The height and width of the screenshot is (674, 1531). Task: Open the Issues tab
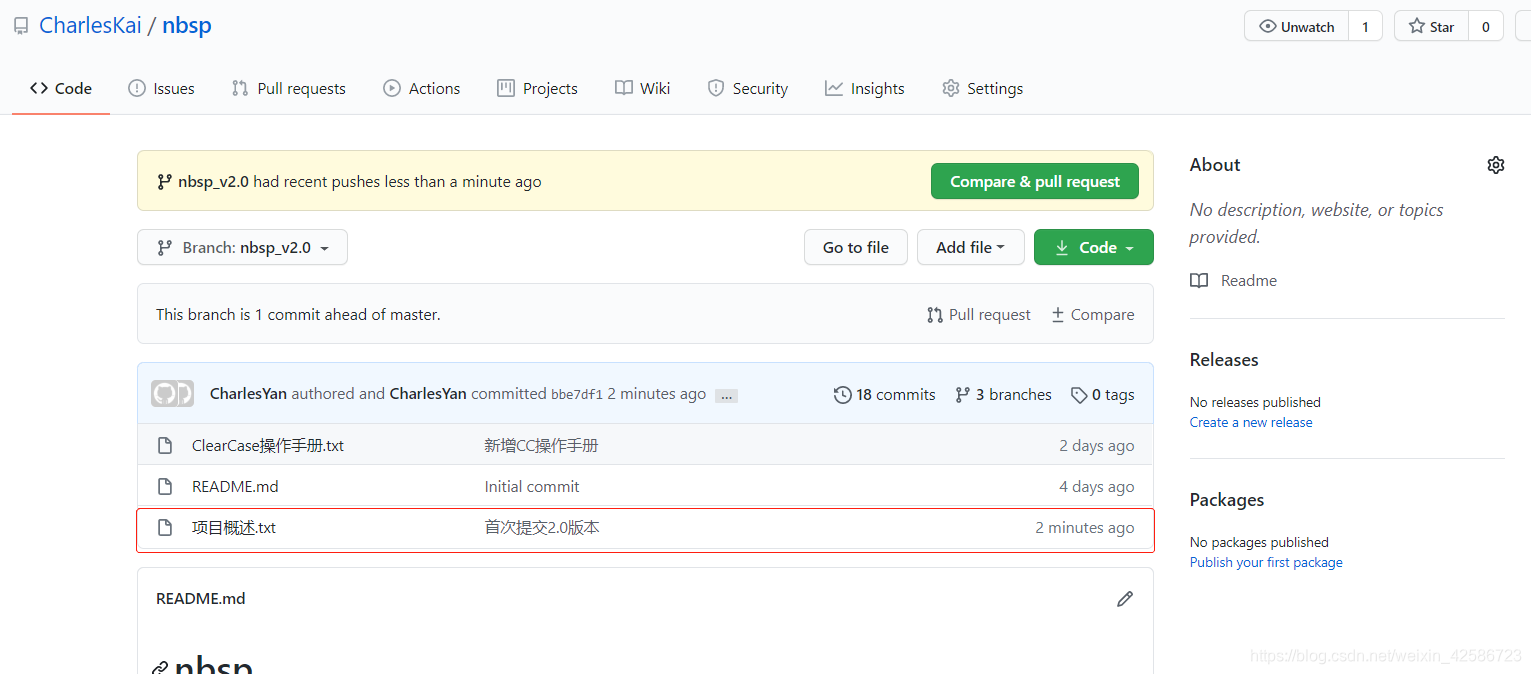click(161, 88)
